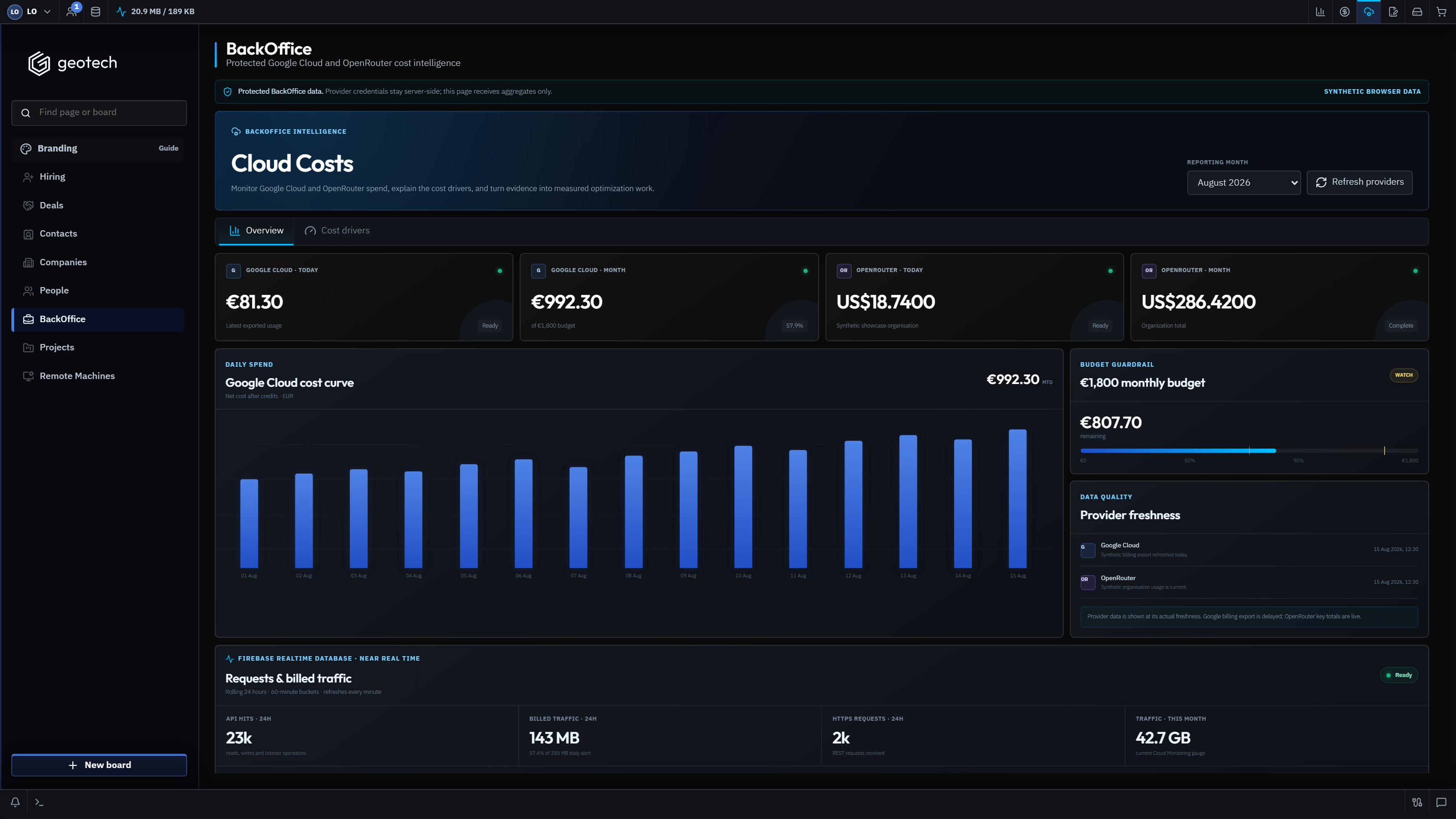
Task: Click the shield icon in Protected BackOffice banner
Action: (227, 91)
